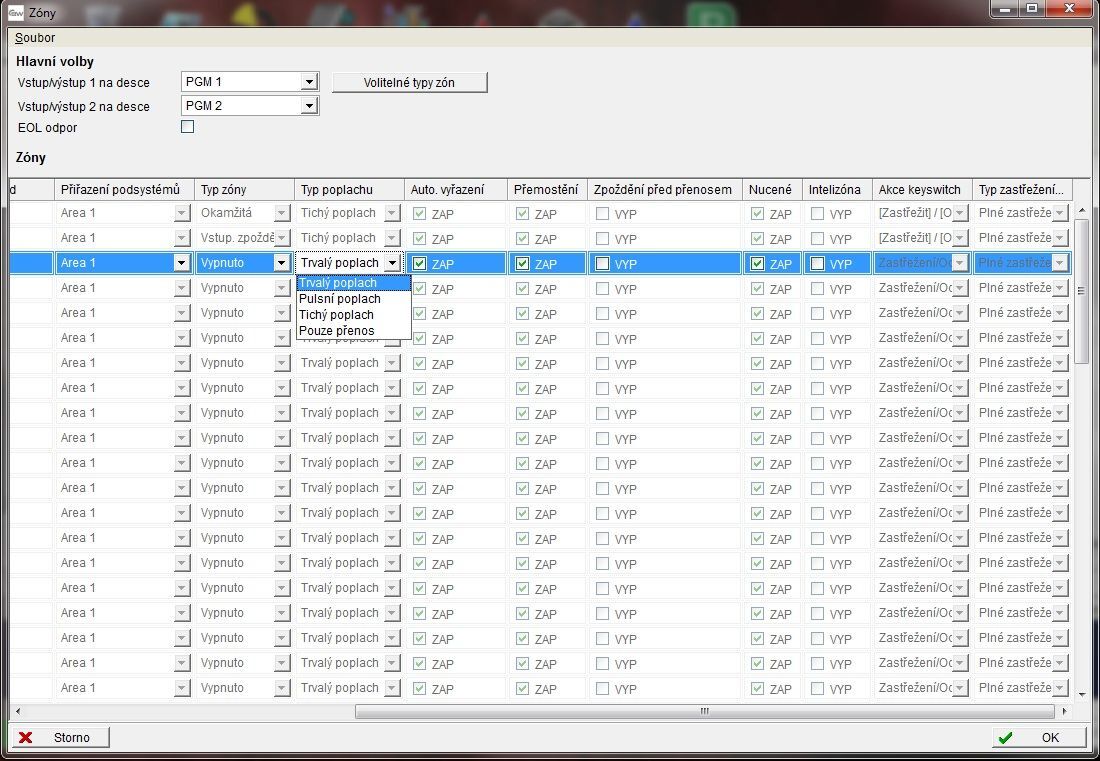Image resolution: width=1100 pixels, height=761 pixels.
Task: Click the vertical scrollbar down arrow
Action: click(x=1081, y=693)
